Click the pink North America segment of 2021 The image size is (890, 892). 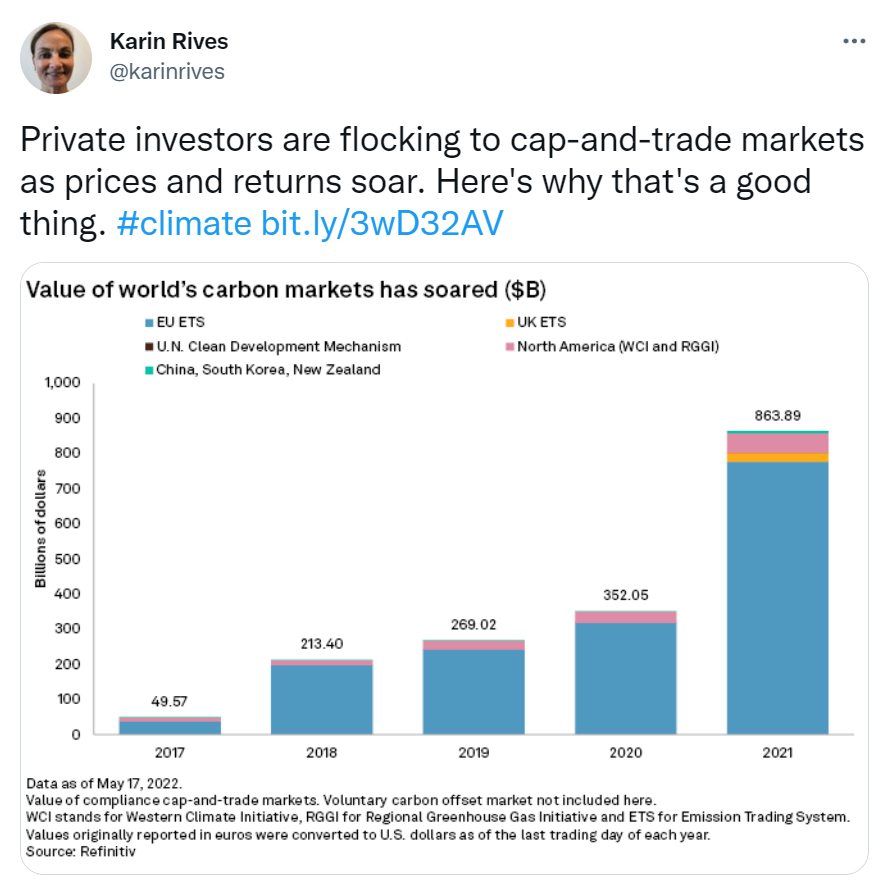pos(778,443)
